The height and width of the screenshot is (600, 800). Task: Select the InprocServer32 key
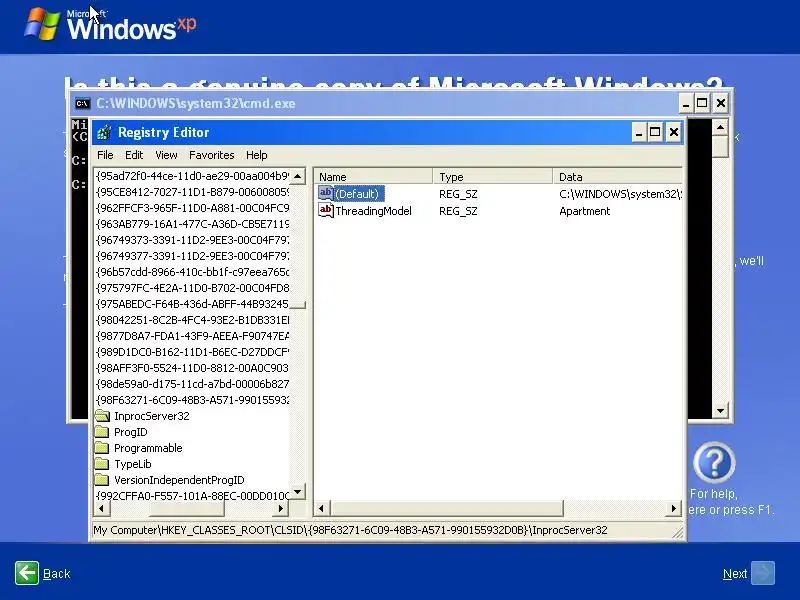point(152,416)
